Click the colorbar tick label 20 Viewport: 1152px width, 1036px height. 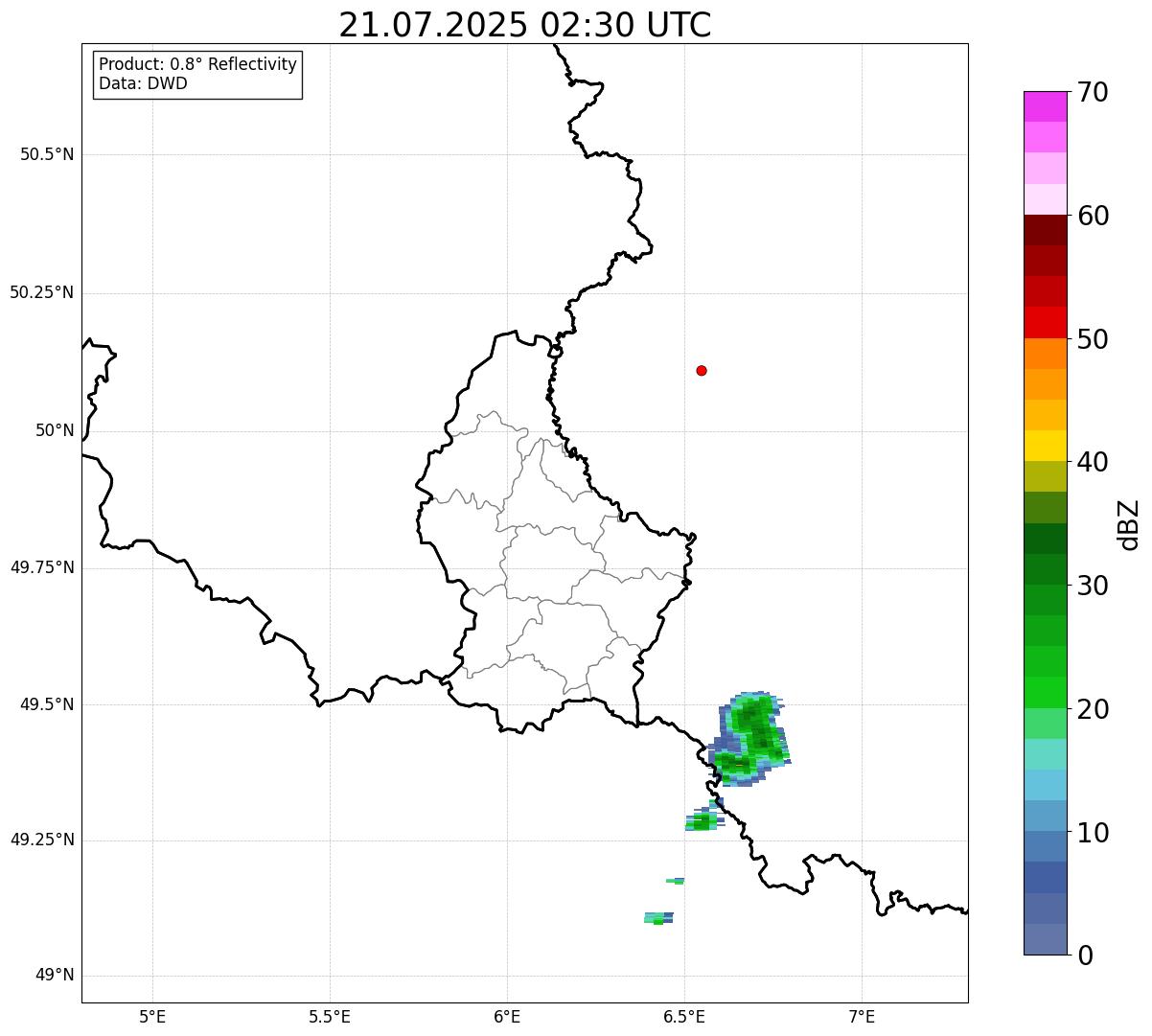[1092, 709]
